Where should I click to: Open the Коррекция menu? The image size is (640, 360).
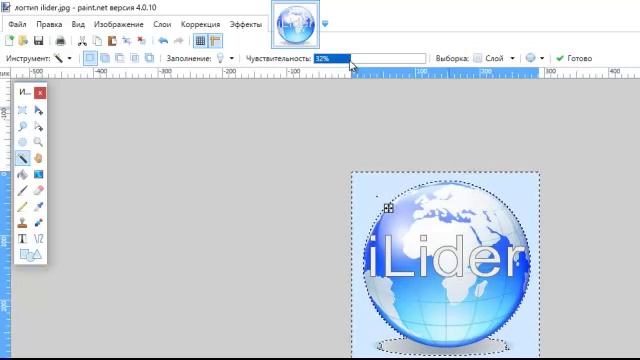[x=200, y=24]
